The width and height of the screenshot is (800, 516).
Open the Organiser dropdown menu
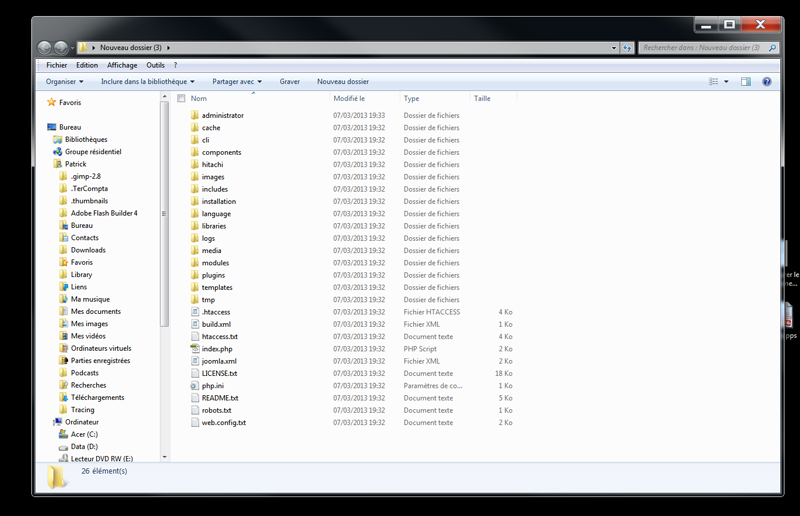[65, 82]
